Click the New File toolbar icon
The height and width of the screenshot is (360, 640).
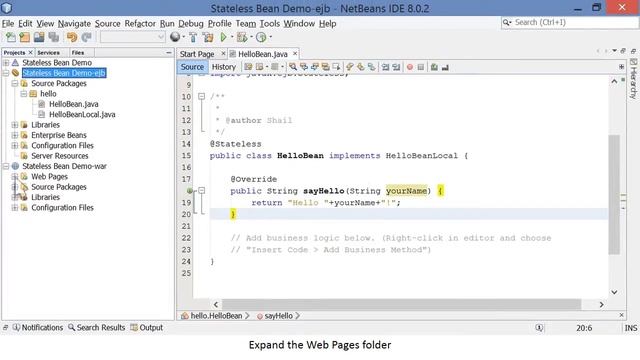(x=11, y=38)
